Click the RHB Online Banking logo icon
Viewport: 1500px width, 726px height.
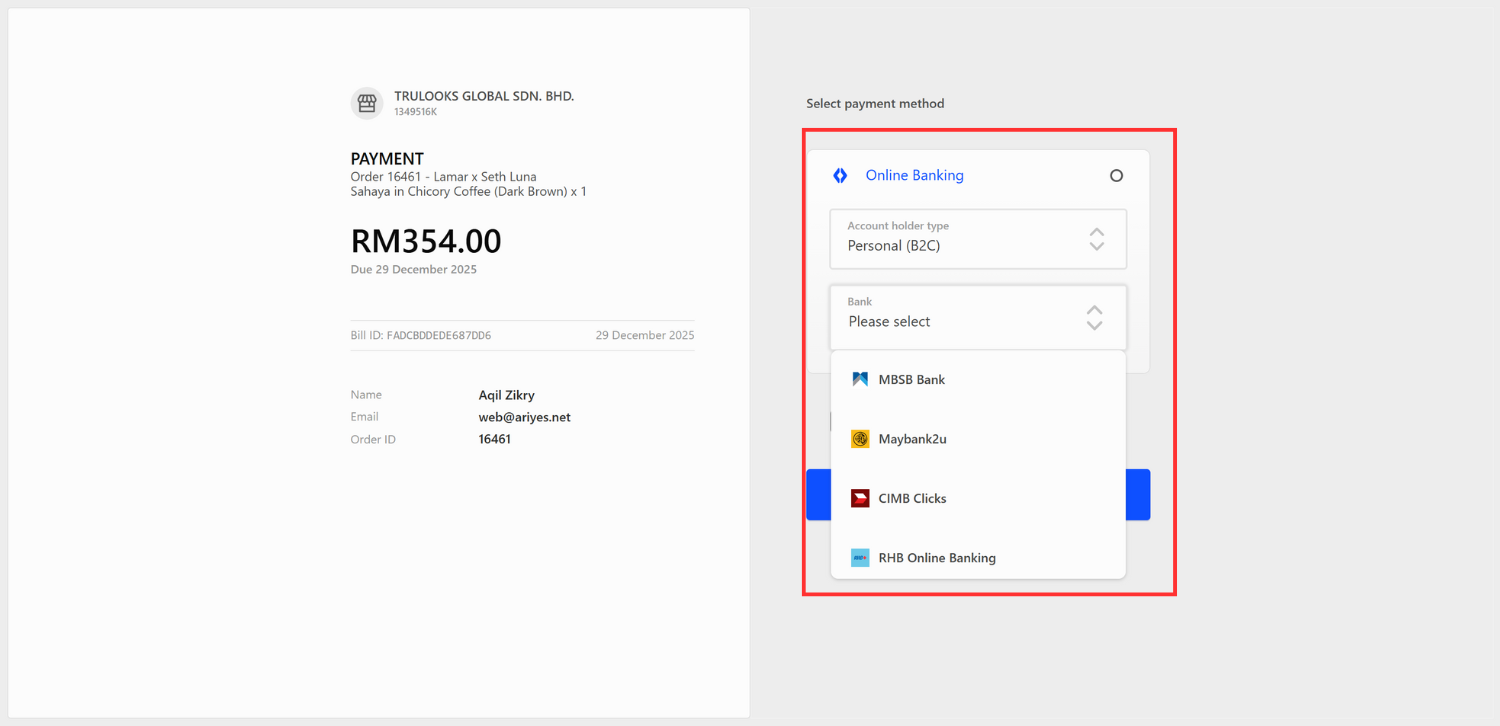[x=860, y=558]
